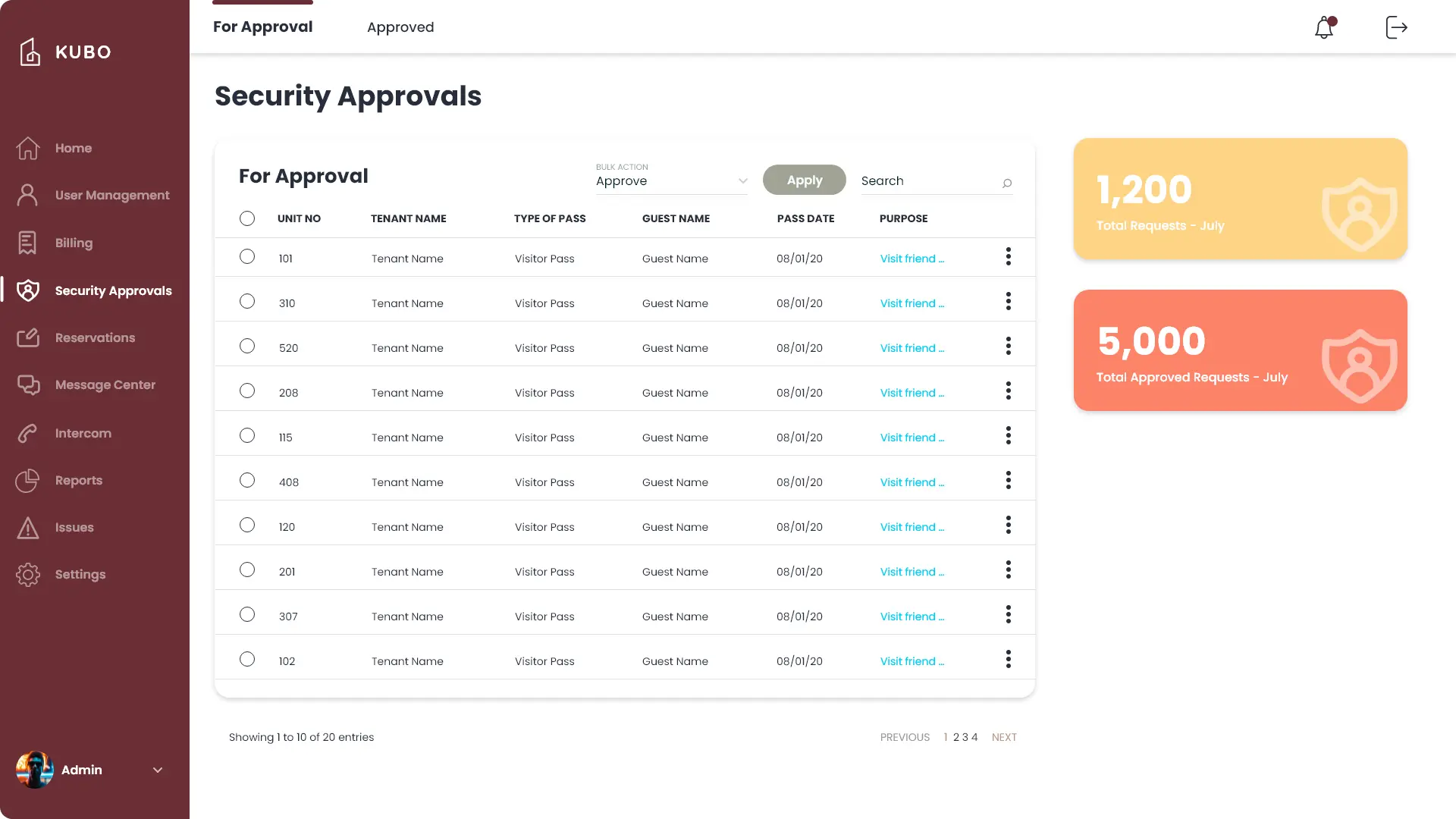This screenshot has height=819, width=1456.
Task: Select the row for unit 408
Action: coord(247,481)
